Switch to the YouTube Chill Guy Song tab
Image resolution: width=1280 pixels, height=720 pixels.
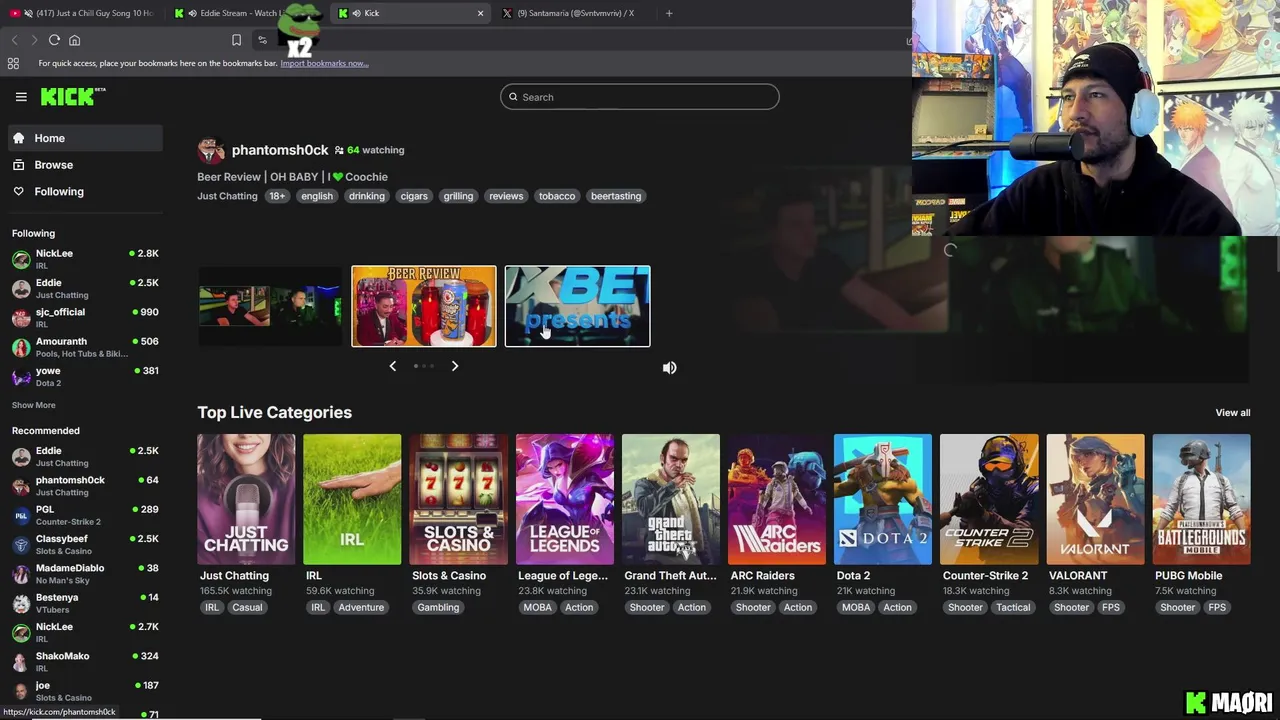tap(82, 13)
